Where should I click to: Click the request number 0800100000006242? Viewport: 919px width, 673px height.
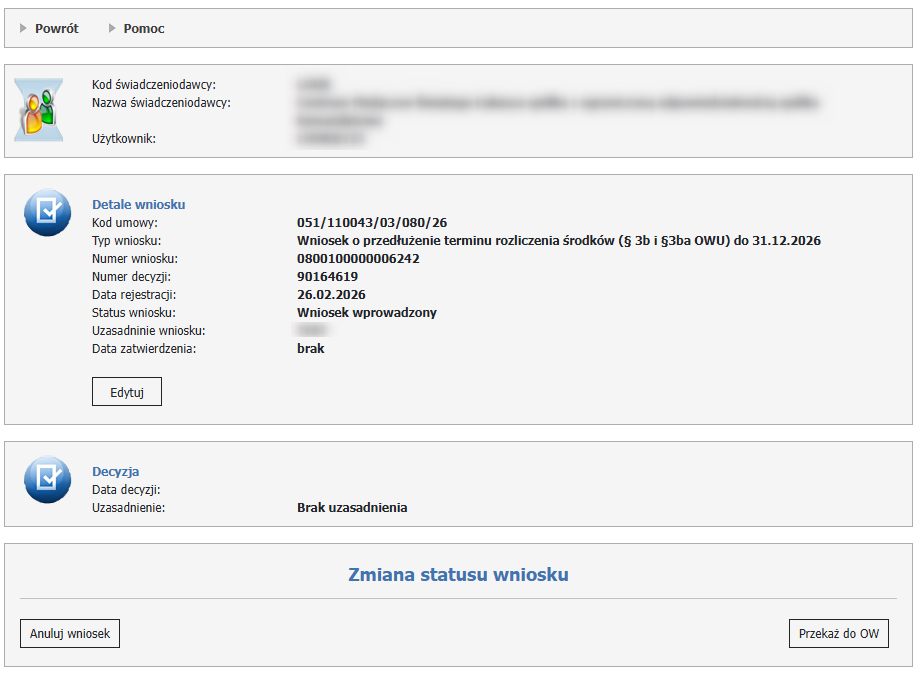[358, 259]
